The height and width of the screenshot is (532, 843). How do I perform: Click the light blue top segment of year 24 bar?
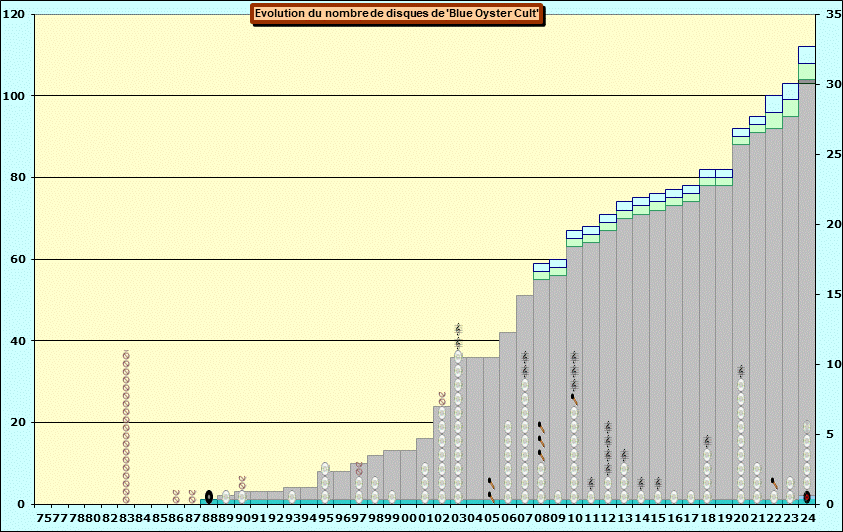tap(806, 55)
